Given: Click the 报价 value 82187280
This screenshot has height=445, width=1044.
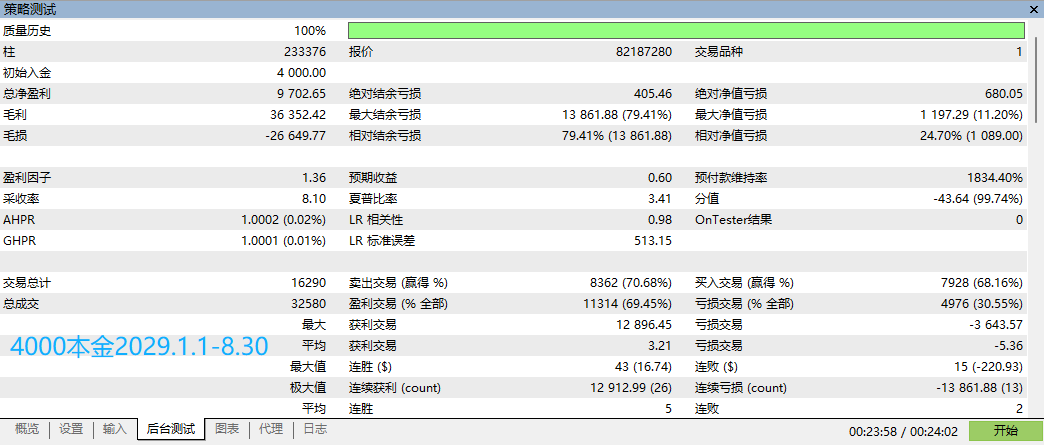Looking at the screenshot, I should [x=644, y=51].
